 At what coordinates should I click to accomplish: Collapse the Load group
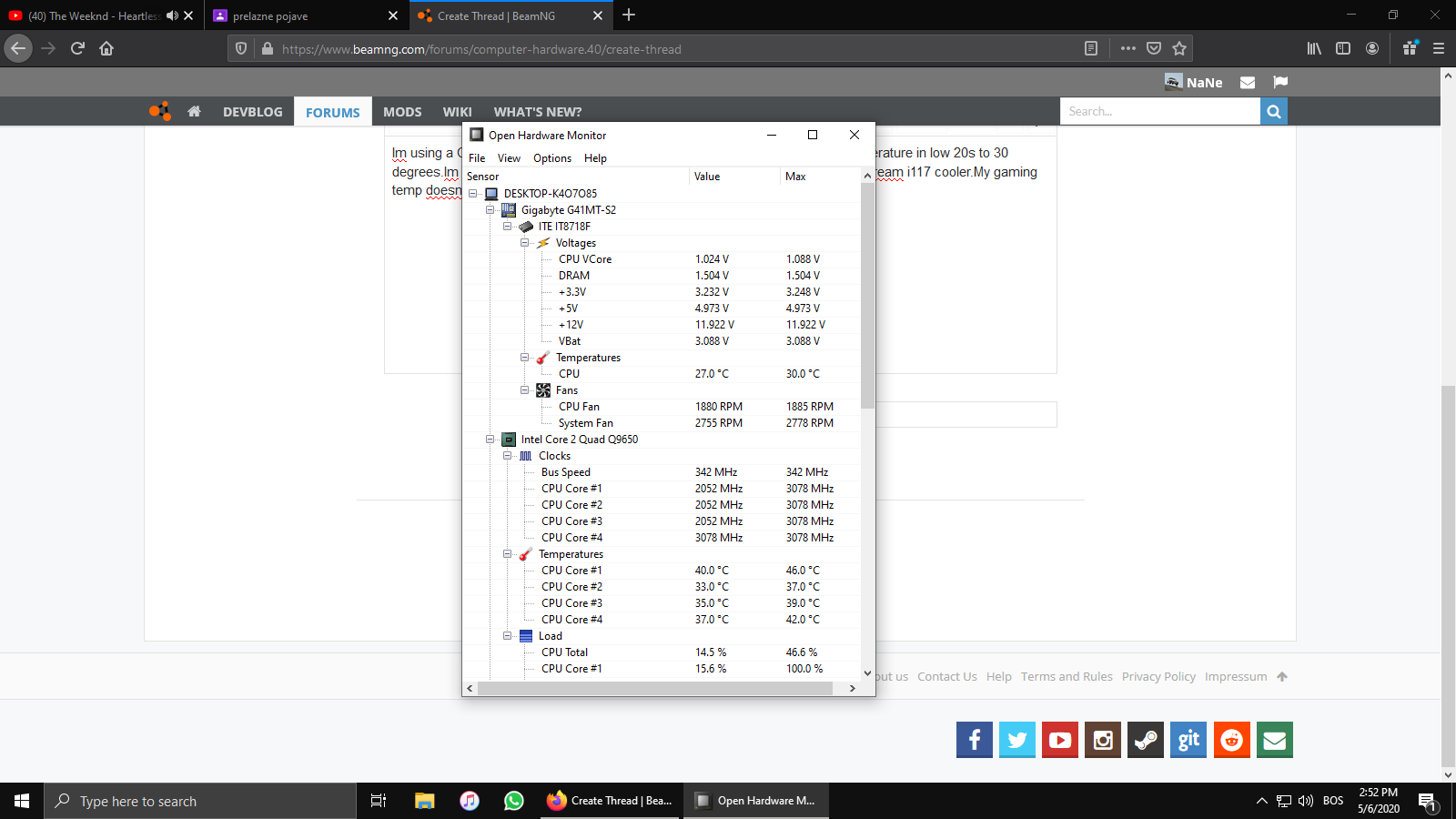pos(508,636)
